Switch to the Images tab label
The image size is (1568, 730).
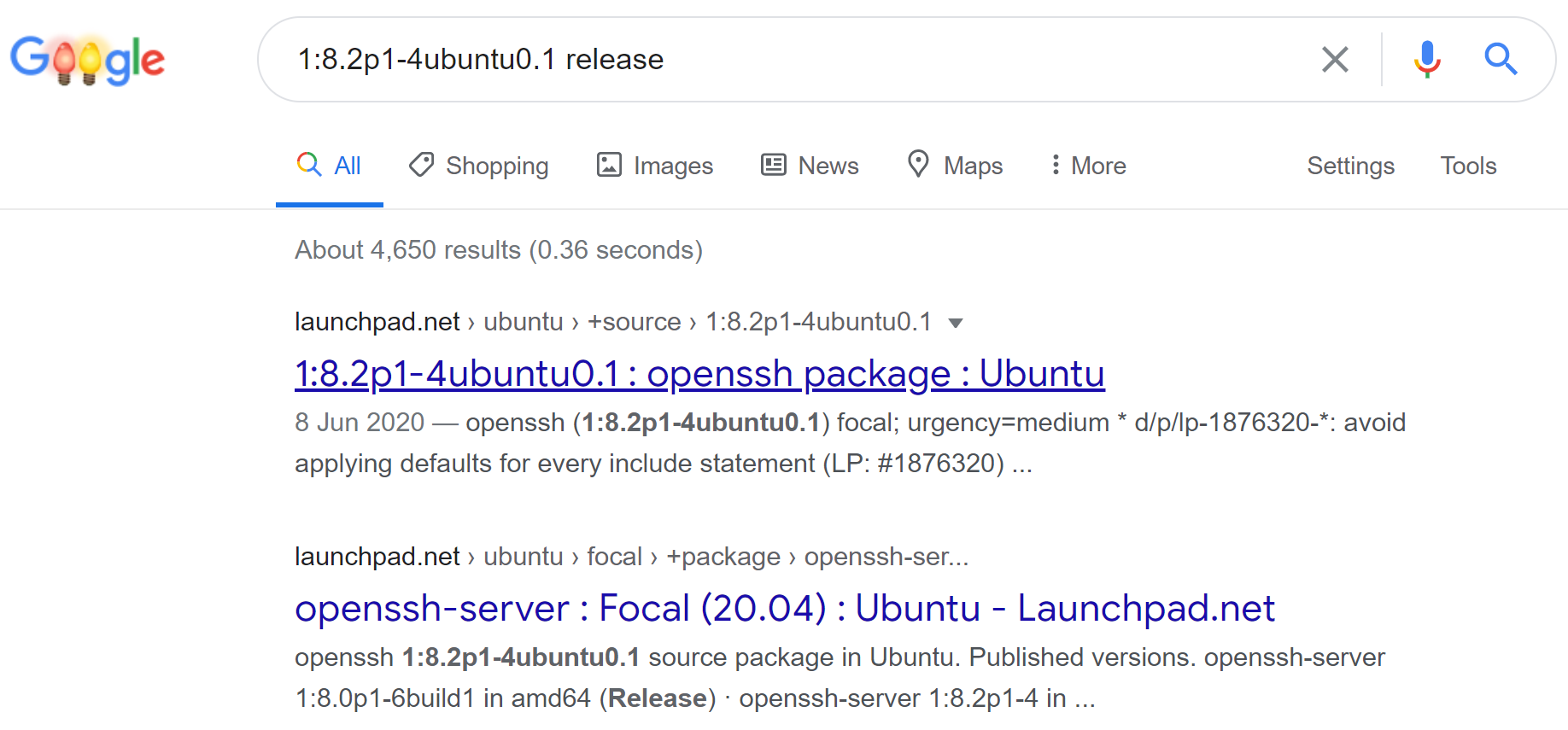click(673, 166)
